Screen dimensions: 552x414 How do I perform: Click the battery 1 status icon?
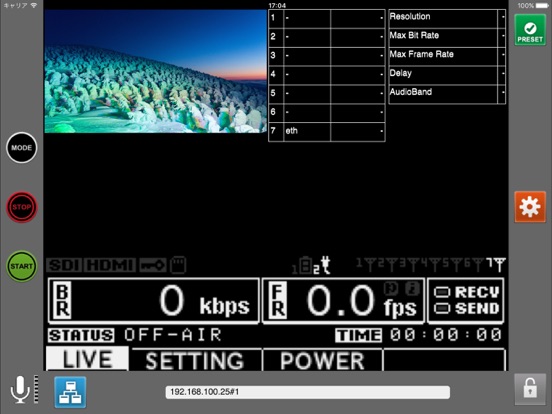(302, 266)
